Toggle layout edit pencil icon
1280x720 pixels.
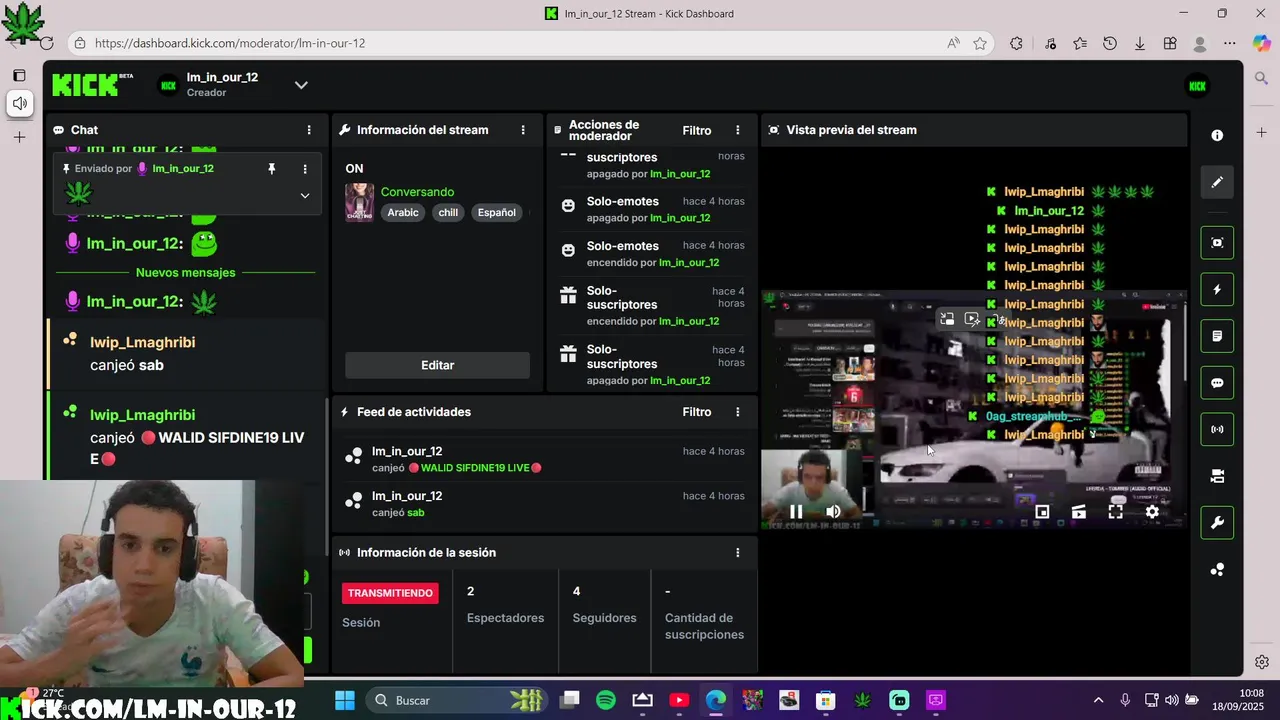pos(1217,182)
